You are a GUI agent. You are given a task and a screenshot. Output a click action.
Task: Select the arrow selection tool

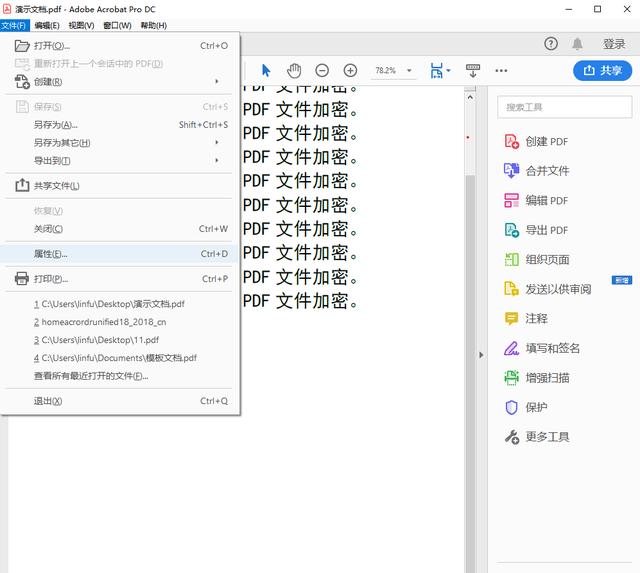coord(266,71)
